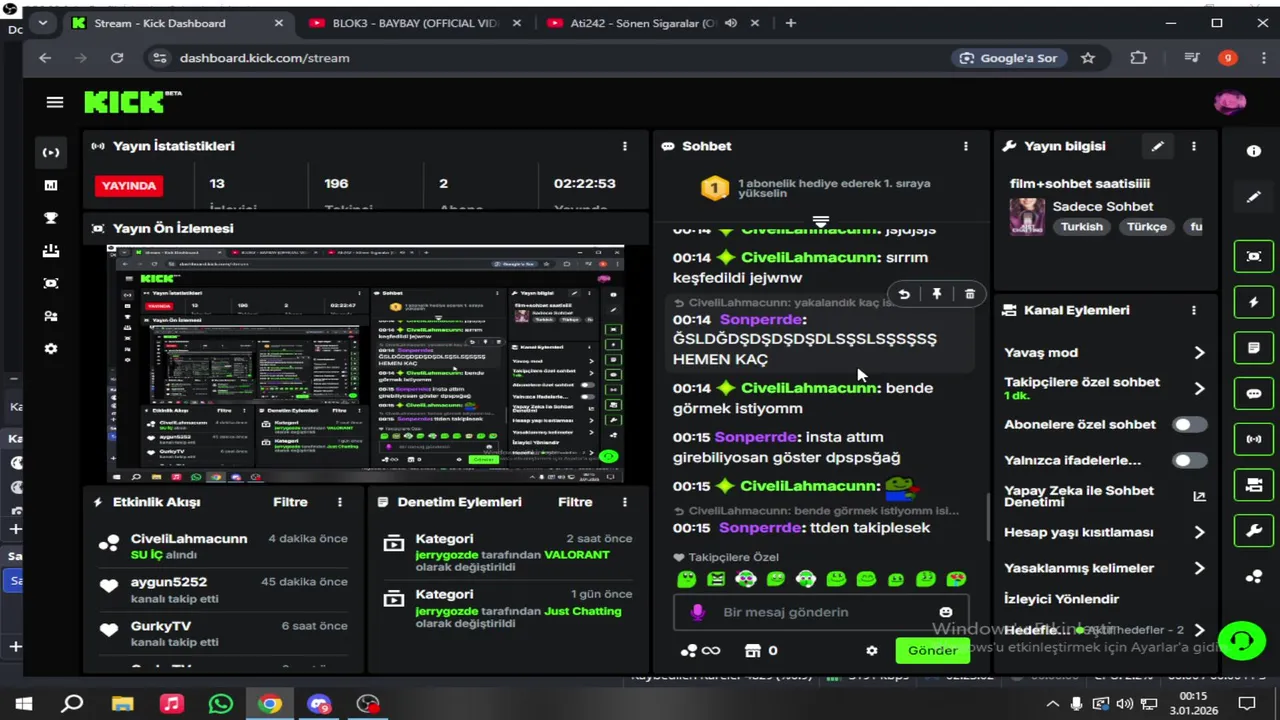Open the emoji picker in message box
1280x720 pixels.
(946, 612)
